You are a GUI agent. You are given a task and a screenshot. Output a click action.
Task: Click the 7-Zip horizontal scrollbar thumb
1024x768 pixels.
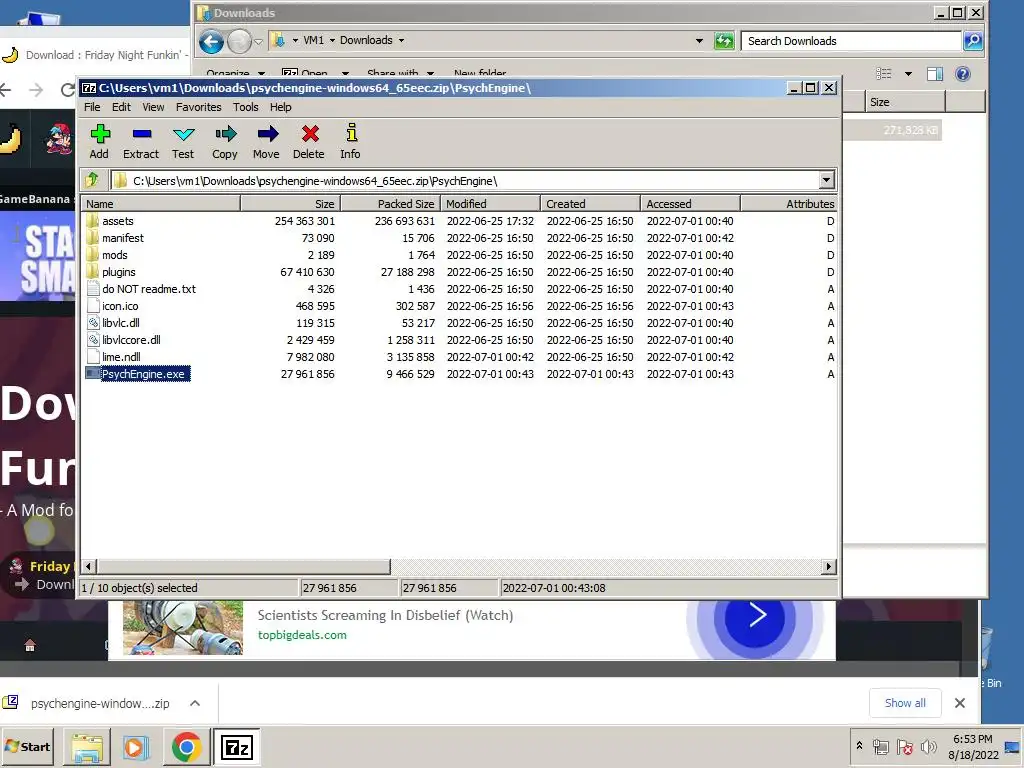pos(244,566)
